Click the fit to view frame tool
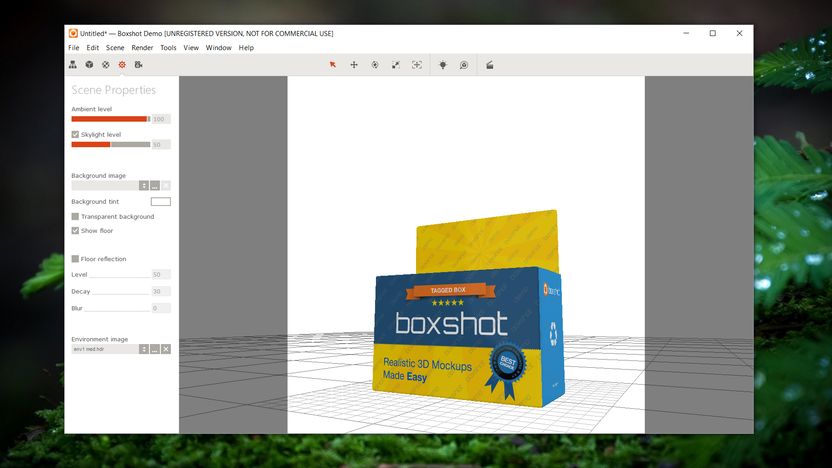 (417, 65)
